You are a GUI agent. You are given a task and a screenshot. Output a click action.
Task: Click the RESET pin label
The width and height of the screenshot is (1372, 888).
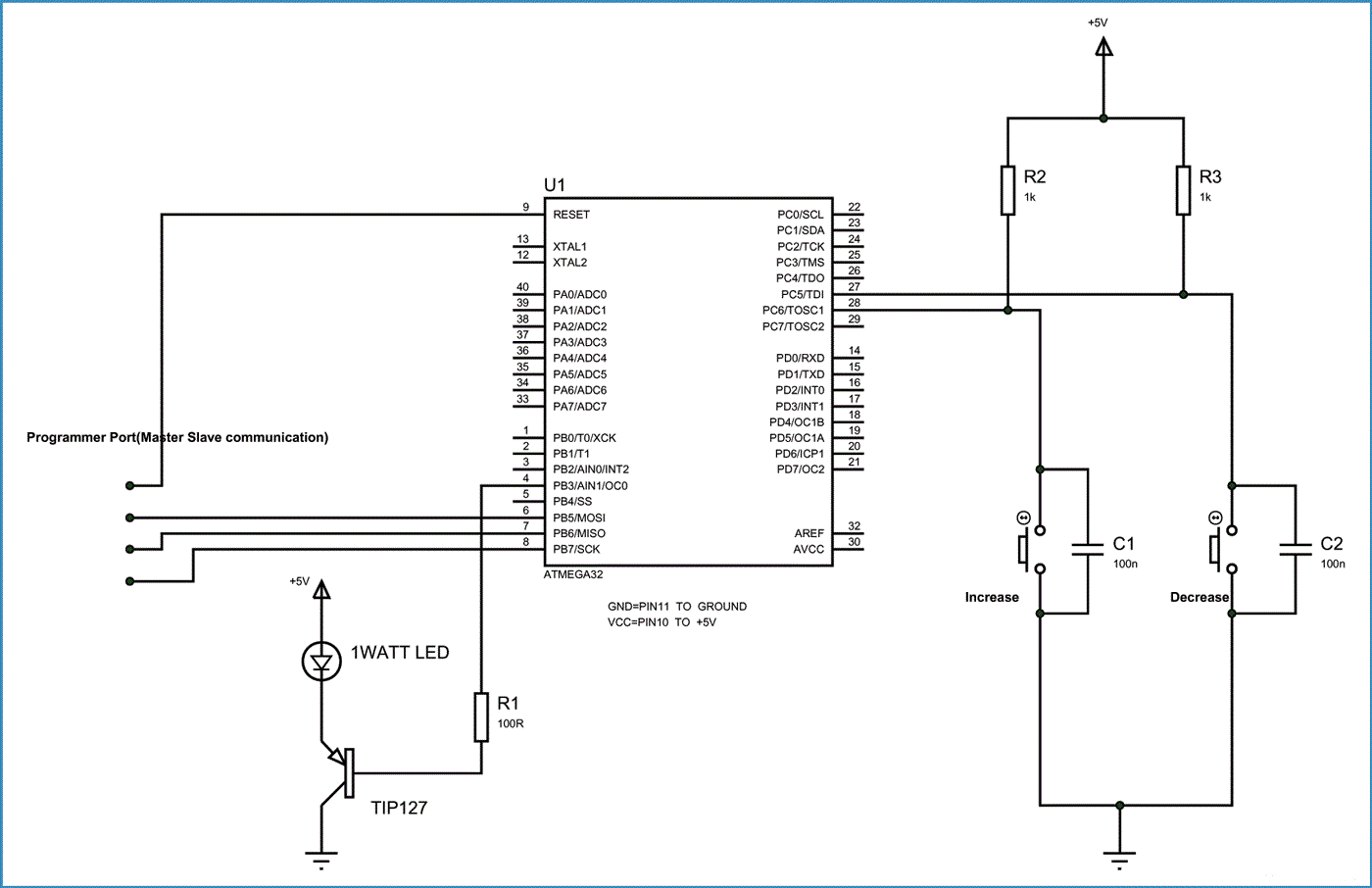pos(571,215)
